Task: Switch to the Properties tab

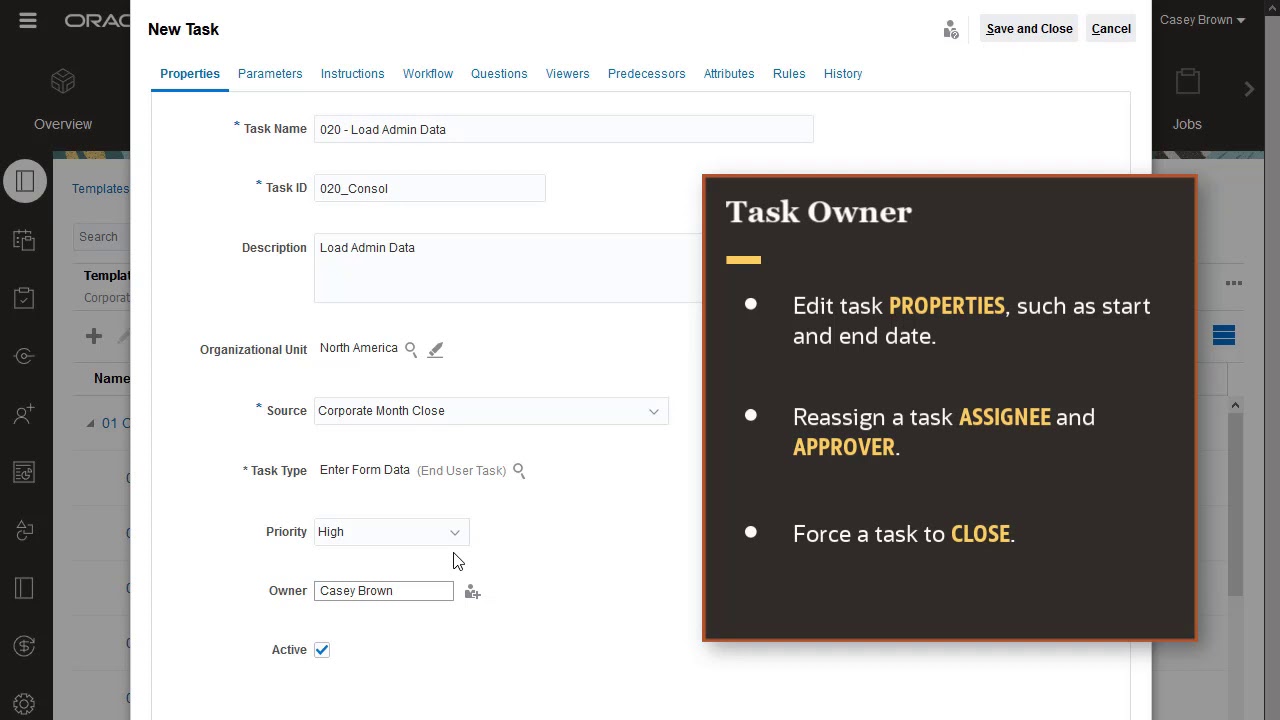Action: pyautogui.click(x=190, y=74)
